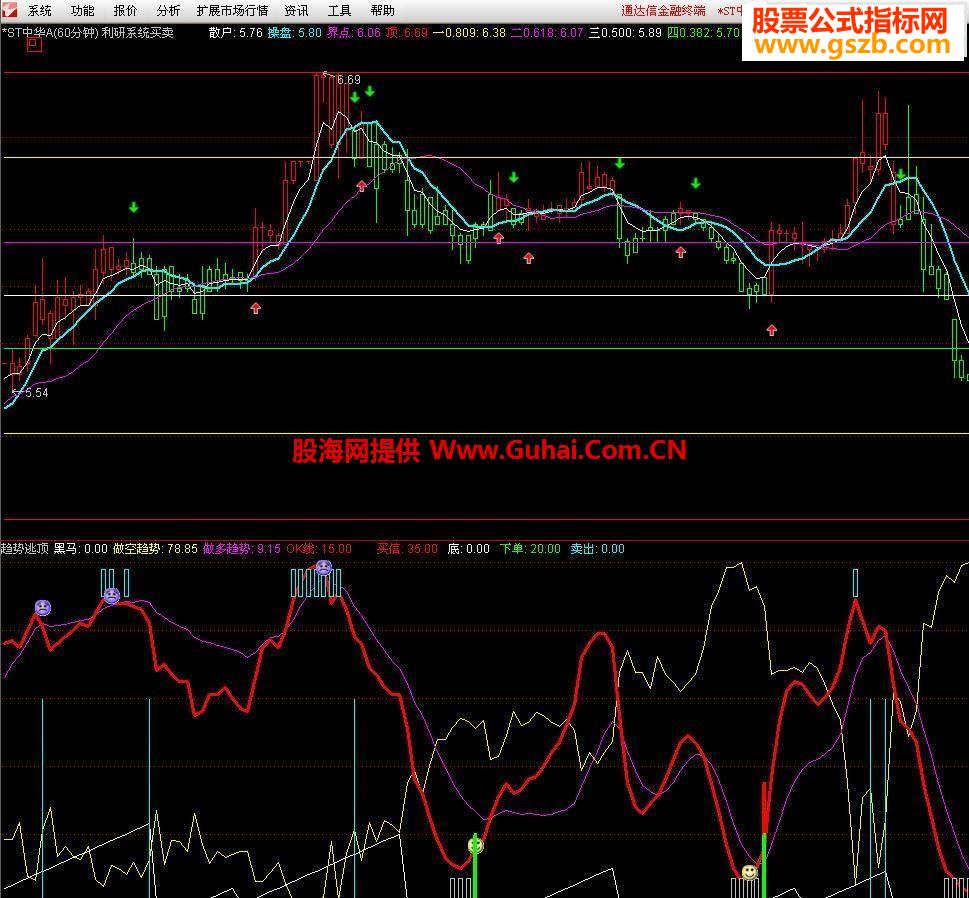Click sad-face marker above the widest cyan bars
This screenshot has width=969, height=898.
(324, 567)
